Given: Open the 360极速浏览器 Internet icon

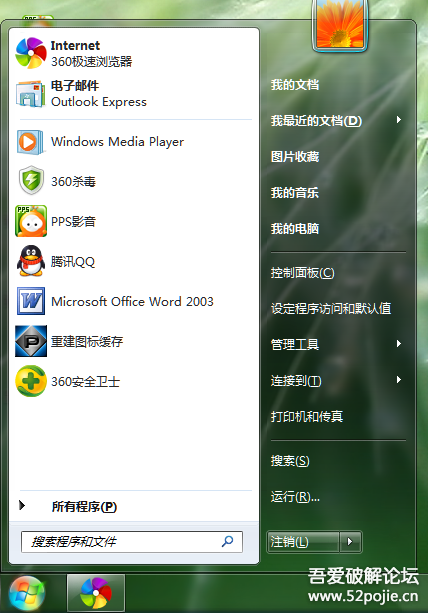Looking at the screenshot, I should [31, 53].
